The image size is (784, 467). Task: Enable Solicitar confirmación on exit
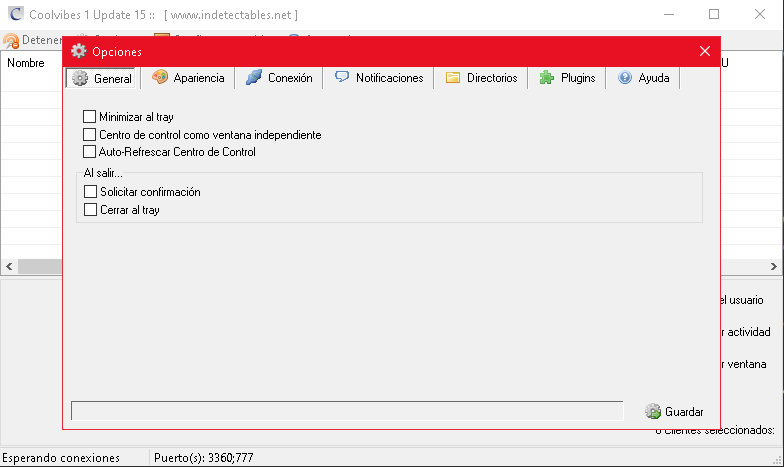91,192
